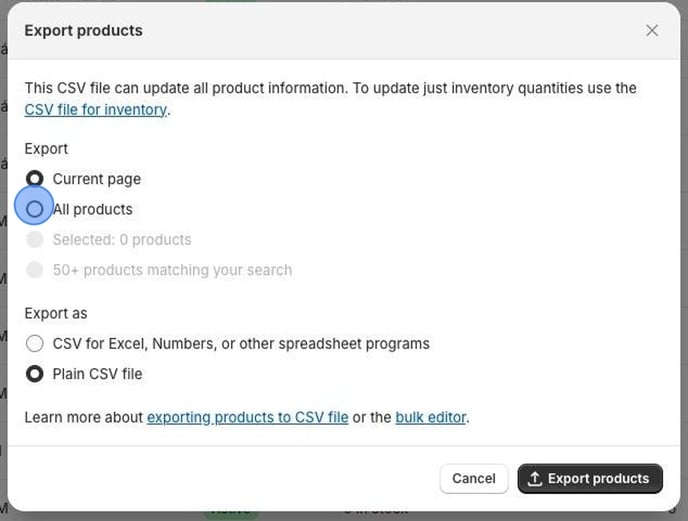Select the Current page radio circle
688x521 pixels.
(x=35, y=179)
